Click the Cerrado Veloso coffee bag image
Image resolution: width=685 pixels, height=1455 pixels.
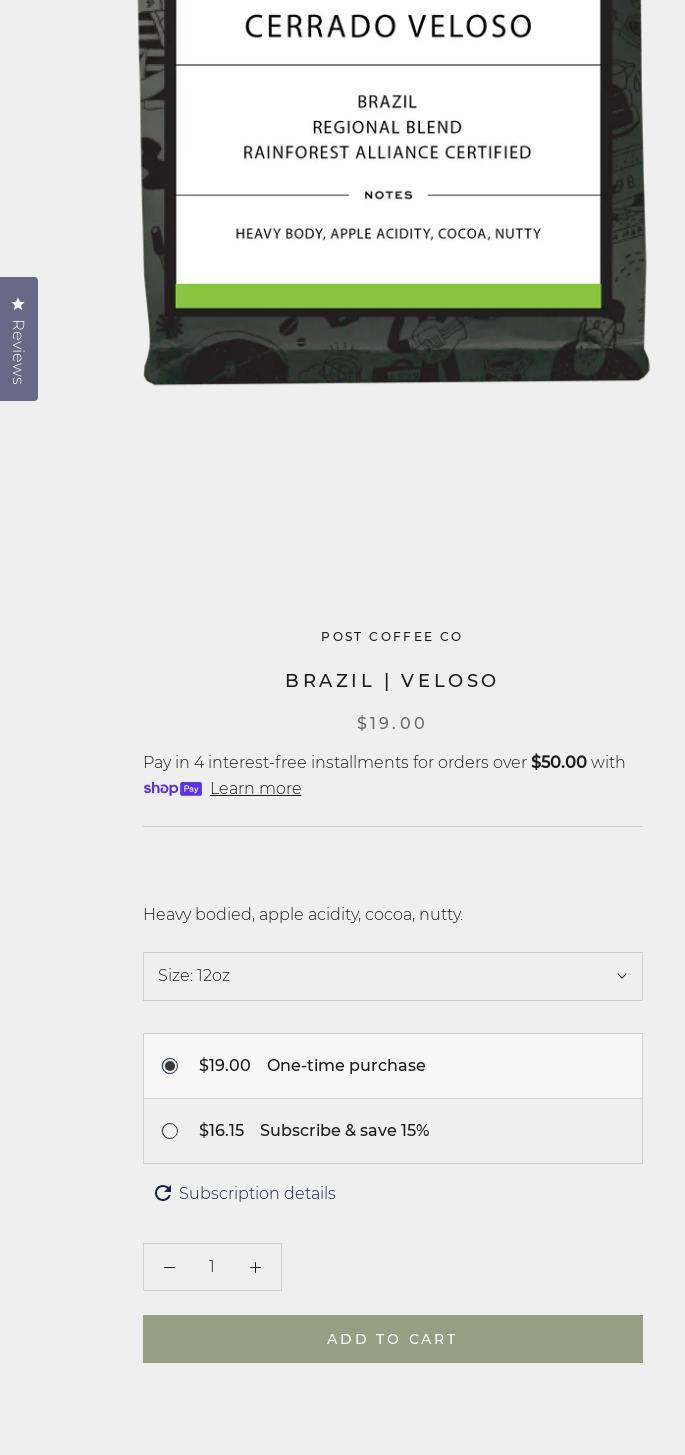coord(395,190)
